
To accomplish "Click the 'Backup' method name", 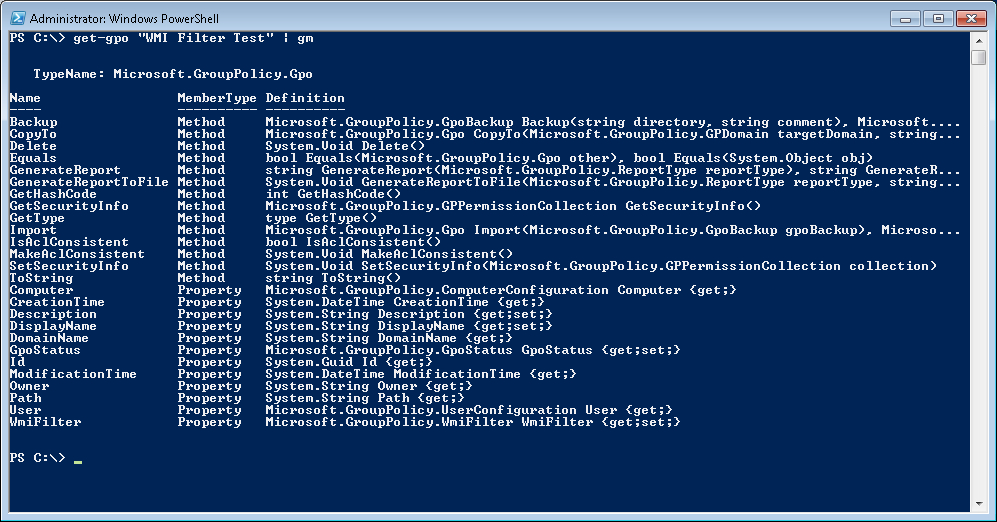I will coord(34,122).
